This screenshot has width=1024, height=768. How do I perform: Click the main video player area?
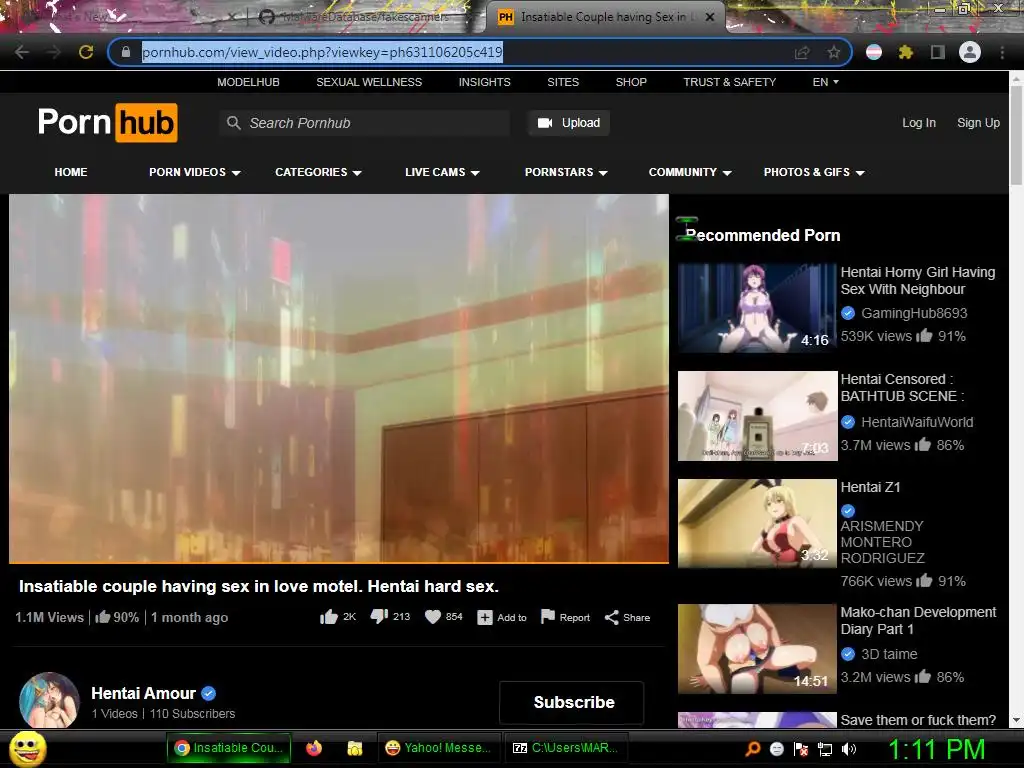pos(339,377)
